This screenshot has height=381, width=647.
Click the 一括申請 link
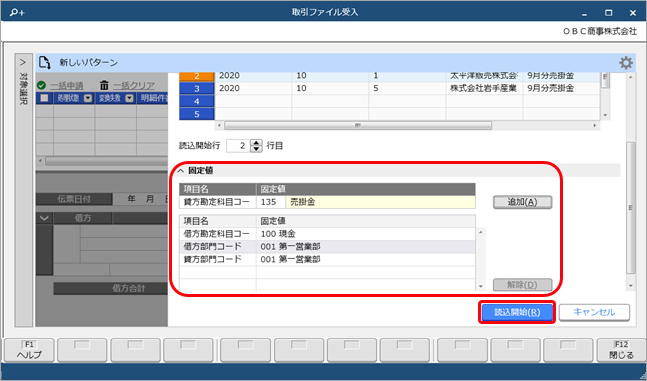coord(67,85)
